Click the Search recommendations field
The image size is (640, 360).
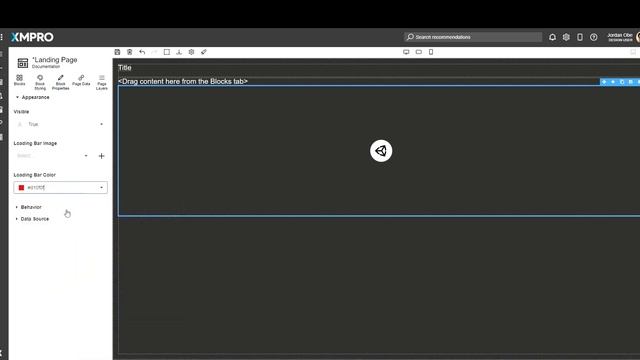tap(473, 37)
